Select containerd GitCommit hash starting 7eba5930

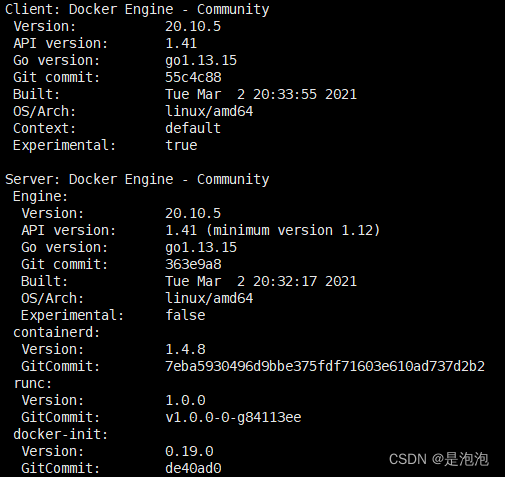(x=325, y=366)
